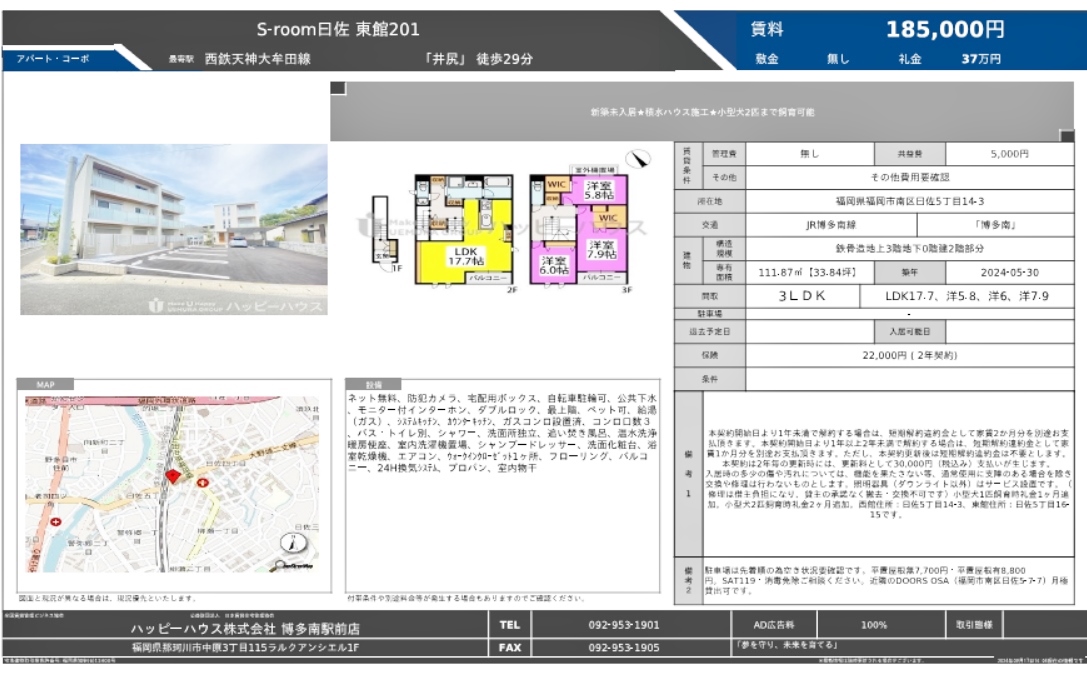Click the 取引態様 label

click(x=974, y=624)
